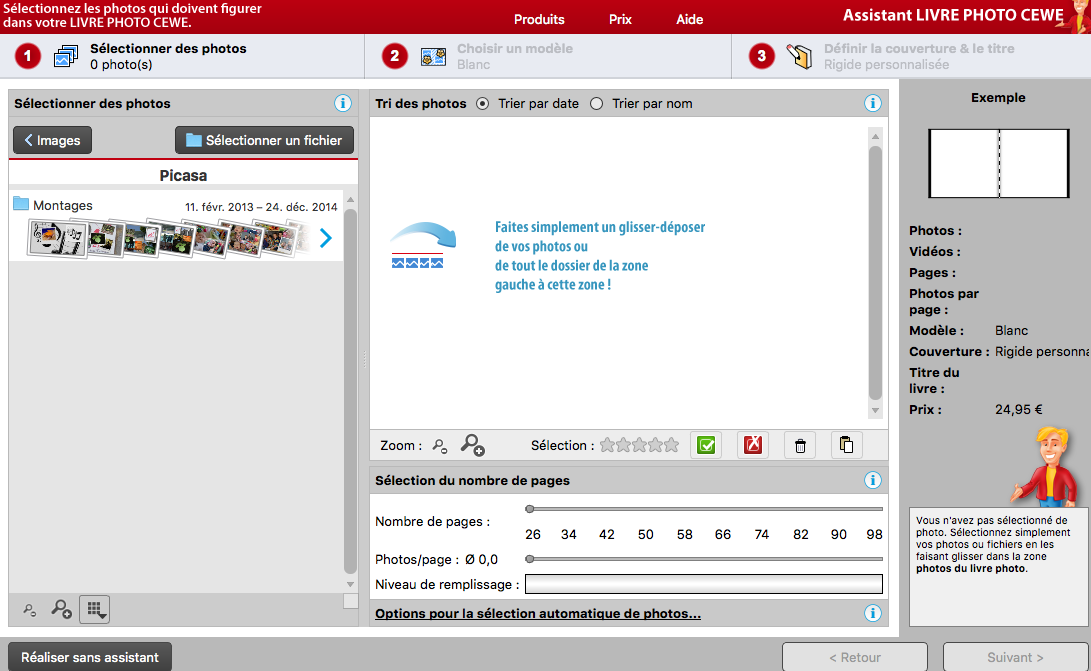Click the red deselect X button
The width and height of the screenshot is (1091, 671).
tap(753, 445)
